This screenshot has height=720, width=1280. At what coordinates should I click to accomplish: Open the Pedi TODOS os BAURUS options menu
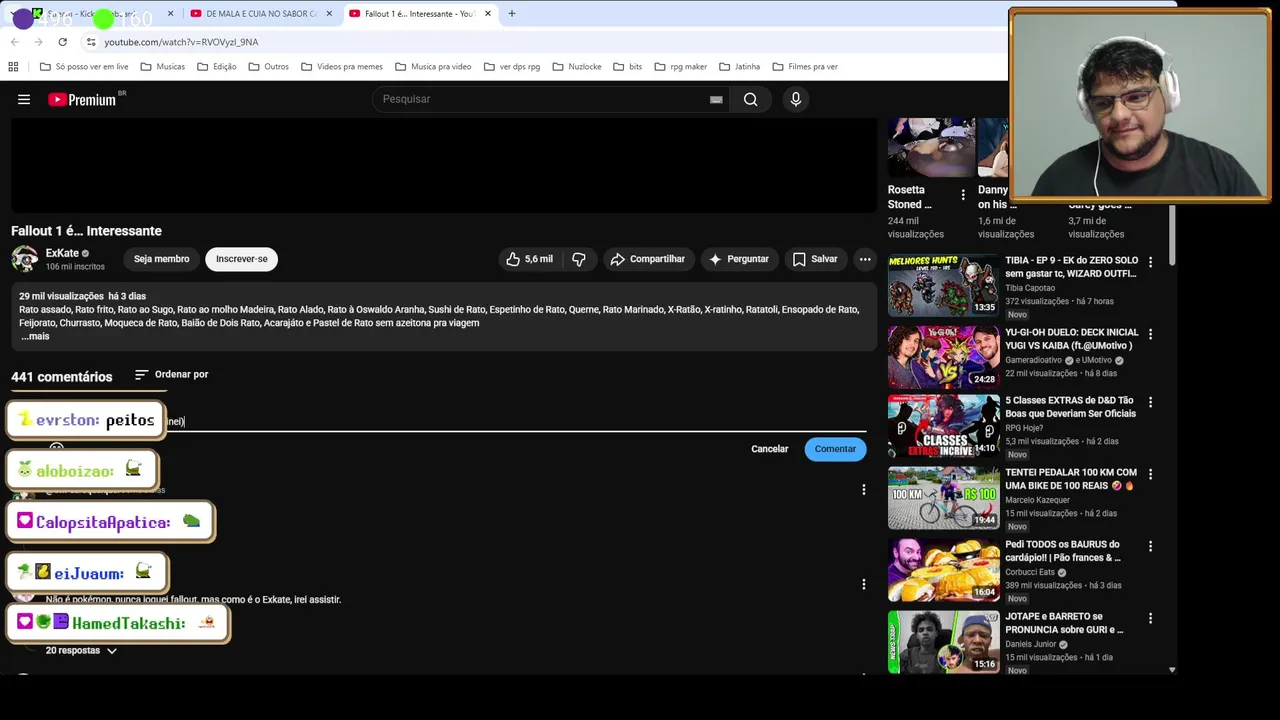click(x=1150, y=546)
